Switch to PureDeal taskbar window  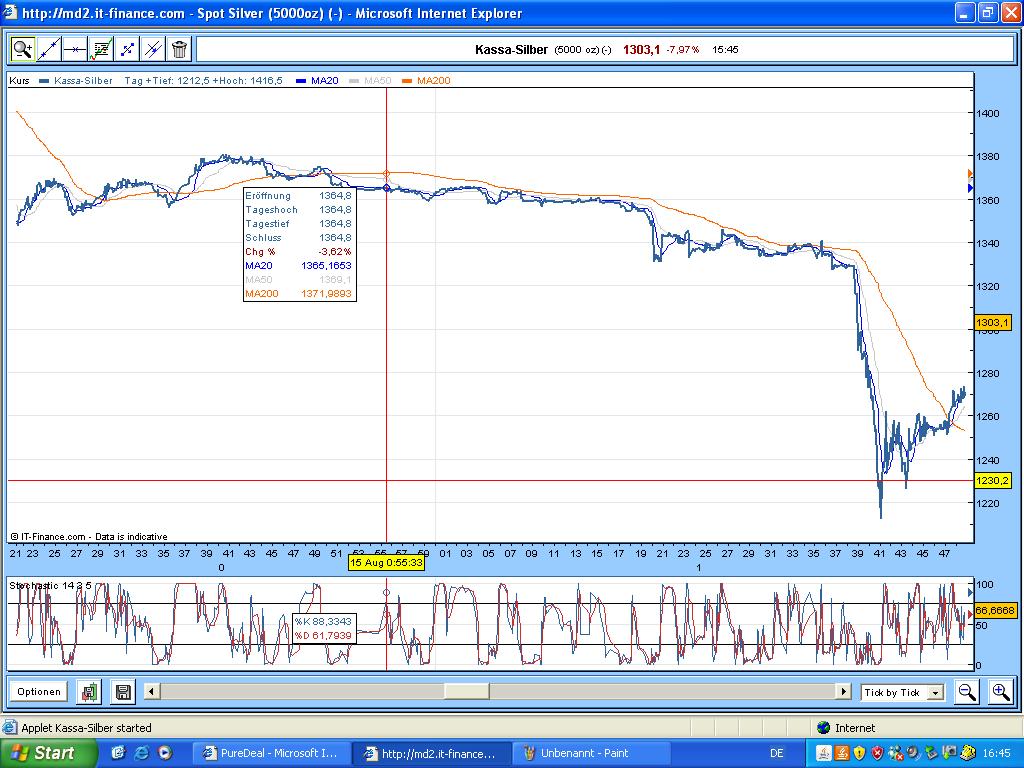coord(271,753)
